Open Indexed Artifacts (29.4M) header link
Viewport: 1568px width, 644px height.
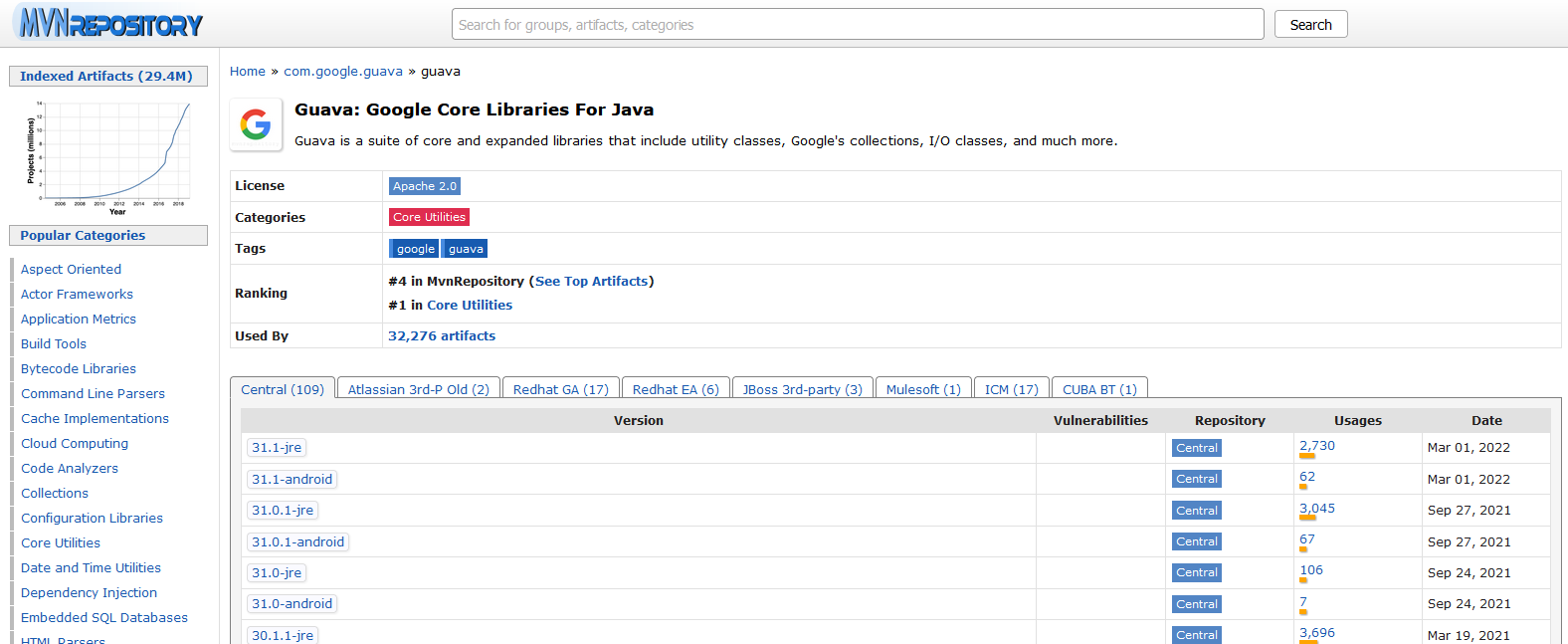click(106, 76)
